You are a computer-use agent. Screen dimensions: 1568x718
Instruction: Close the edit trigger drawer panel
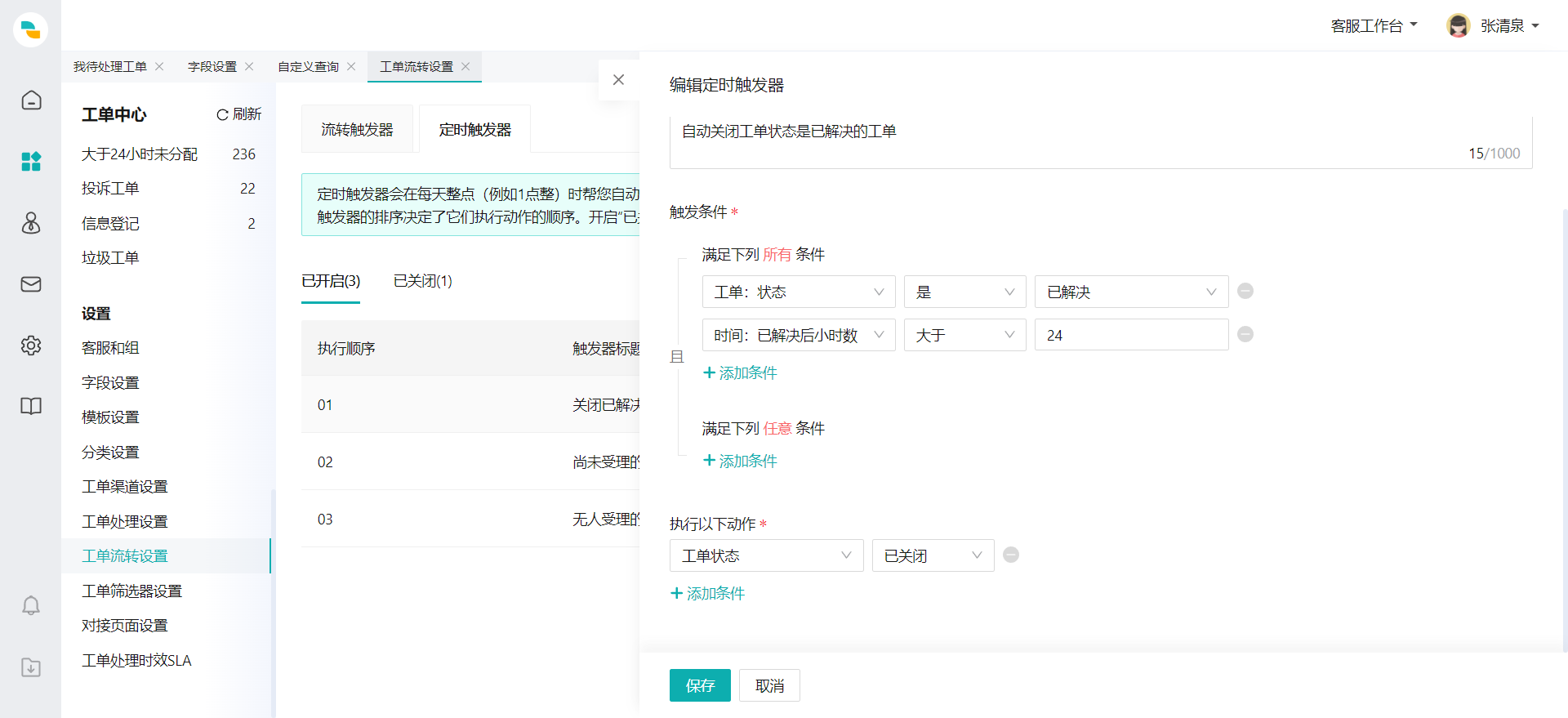click(x=618, y=80)
